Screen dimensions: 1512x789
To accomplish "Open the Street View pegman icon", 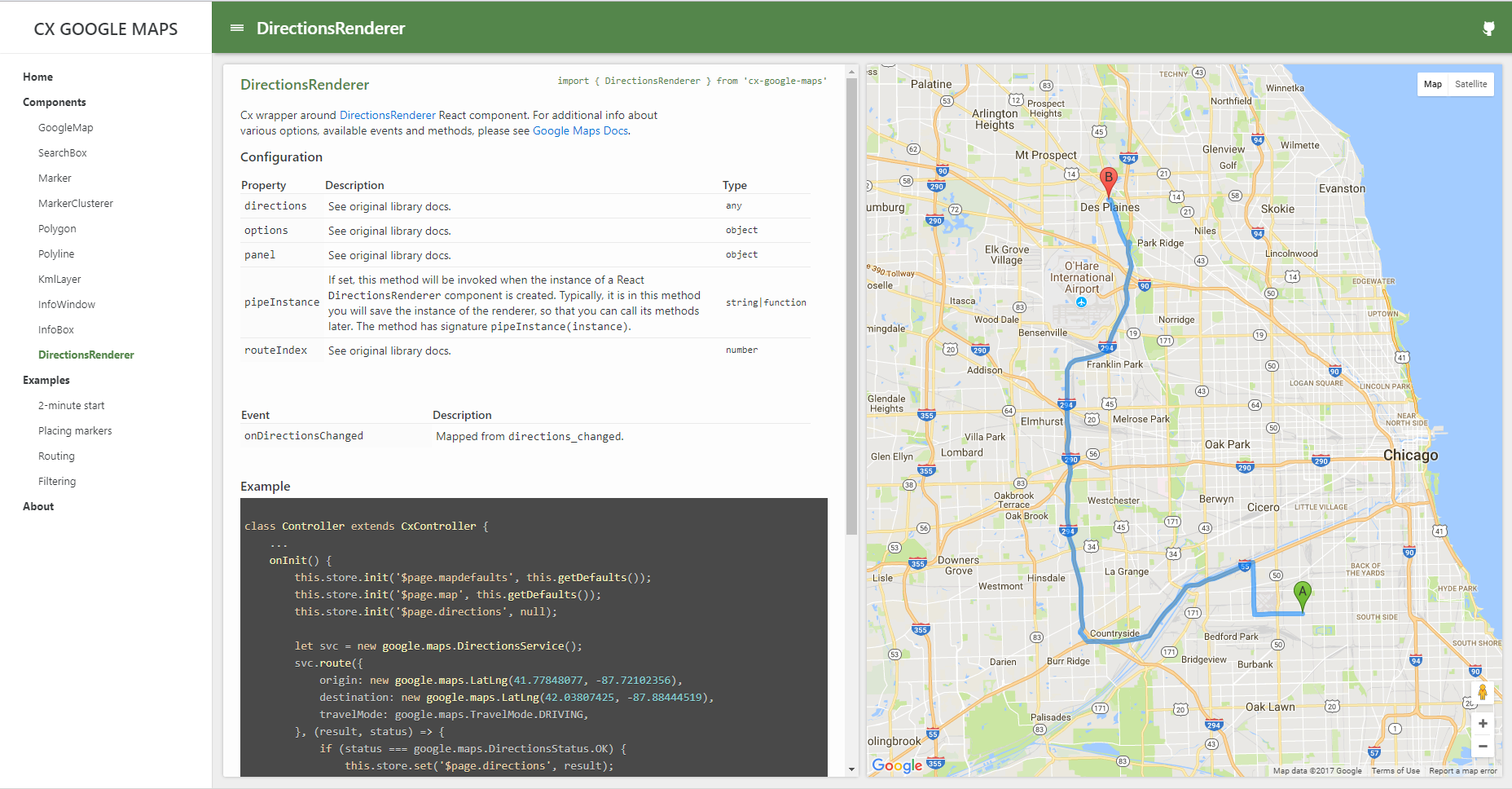I will [1483, 693].
